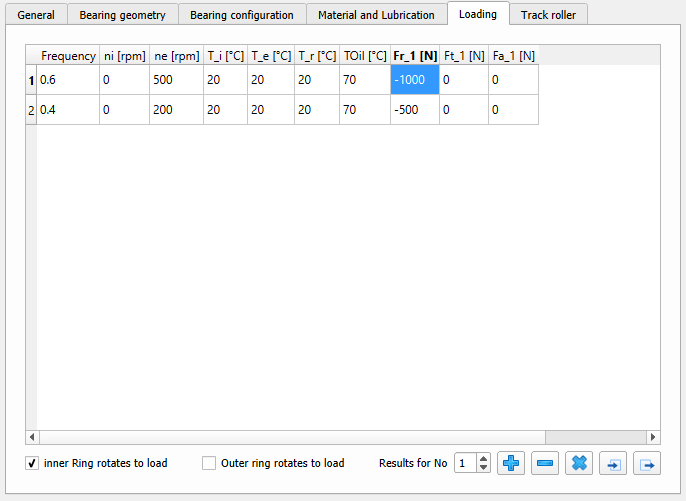The image size is (686, 501).
Task: Enable Outer ring rotates to load
Action: pyautogui.click(x=209, y=463)
